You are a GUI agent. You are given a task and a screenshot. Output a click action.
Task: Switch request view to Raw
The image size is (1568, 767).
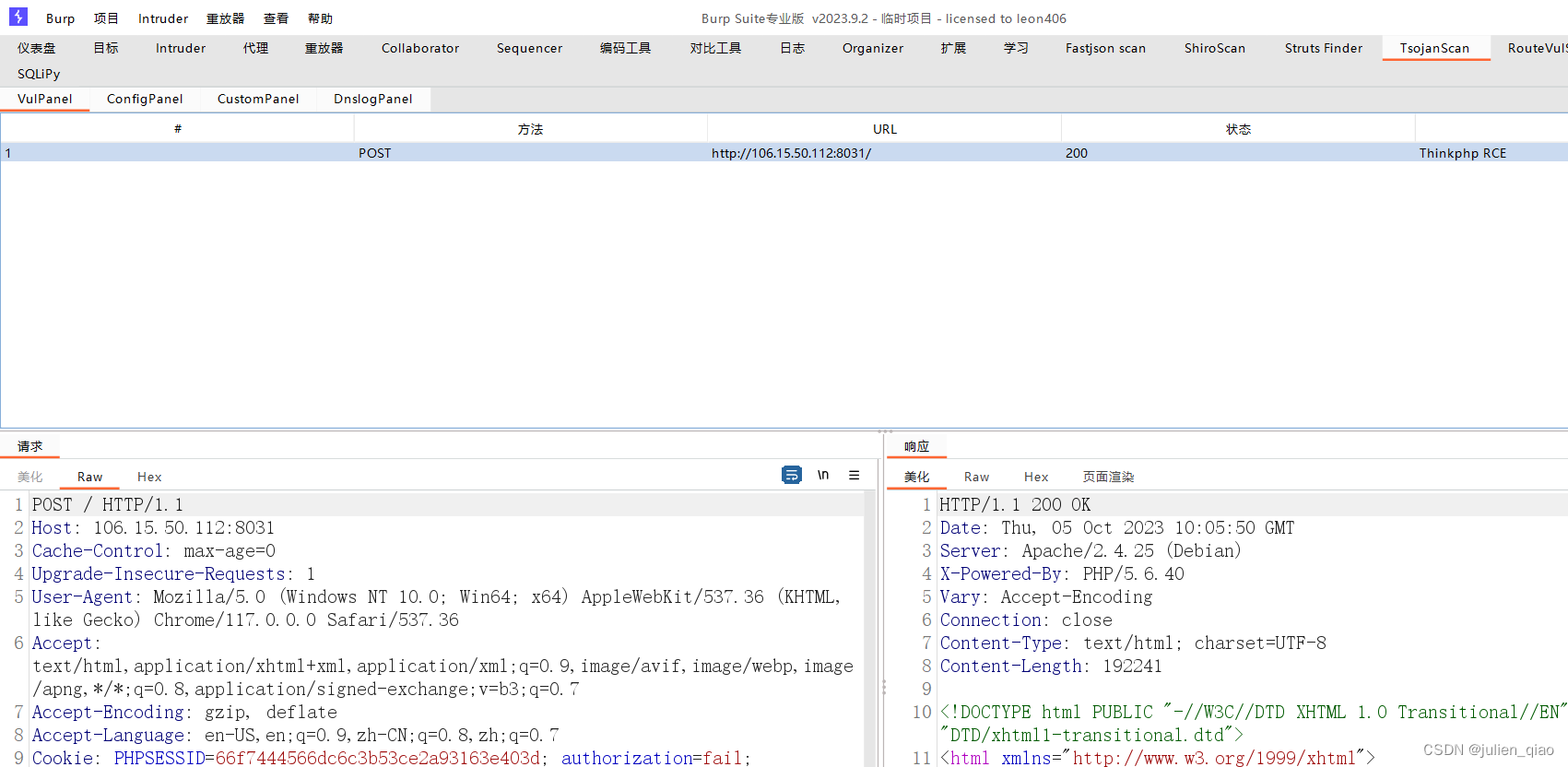click(x=89, y=477)
